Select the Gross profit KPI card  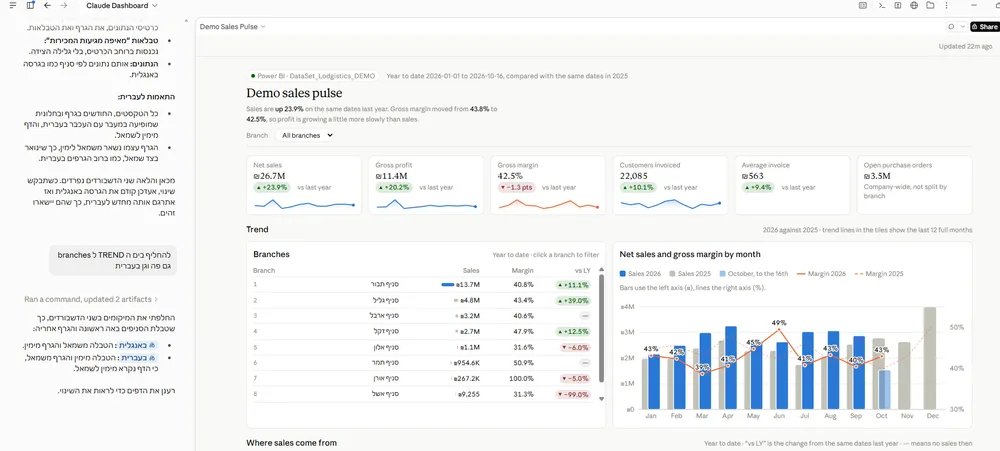(x=425, y=185)
